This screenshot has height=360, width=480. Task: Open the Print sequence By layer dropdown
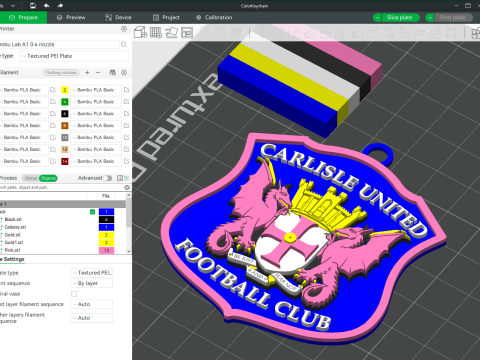pyautogui.click(x=92, y=283)
